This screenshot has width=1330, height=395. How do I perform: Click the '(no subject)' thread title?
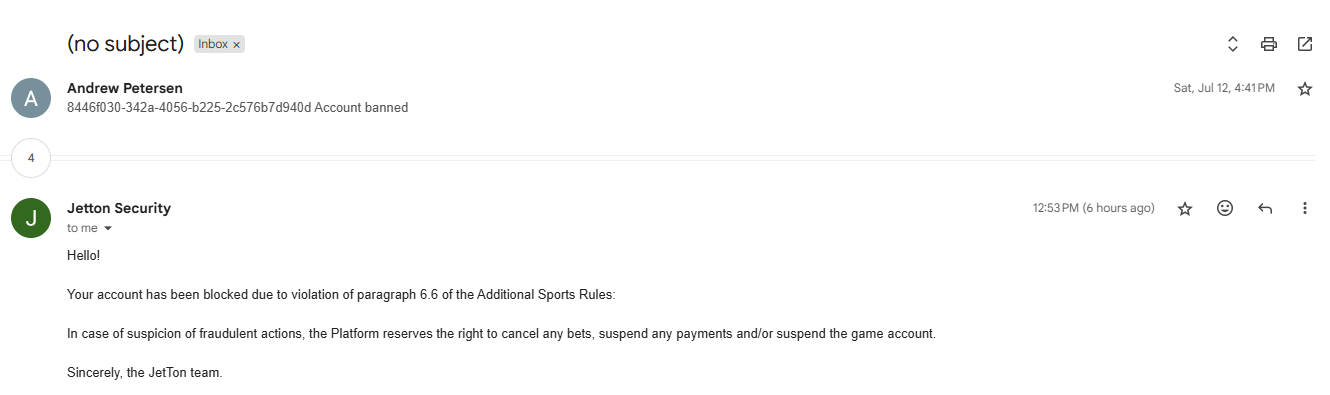click(125, 44)
